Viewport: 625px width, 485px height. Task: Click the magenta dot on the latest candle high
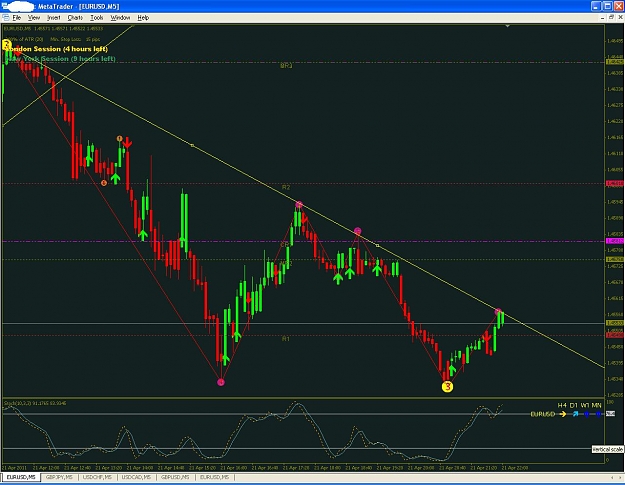pos(498,312)
